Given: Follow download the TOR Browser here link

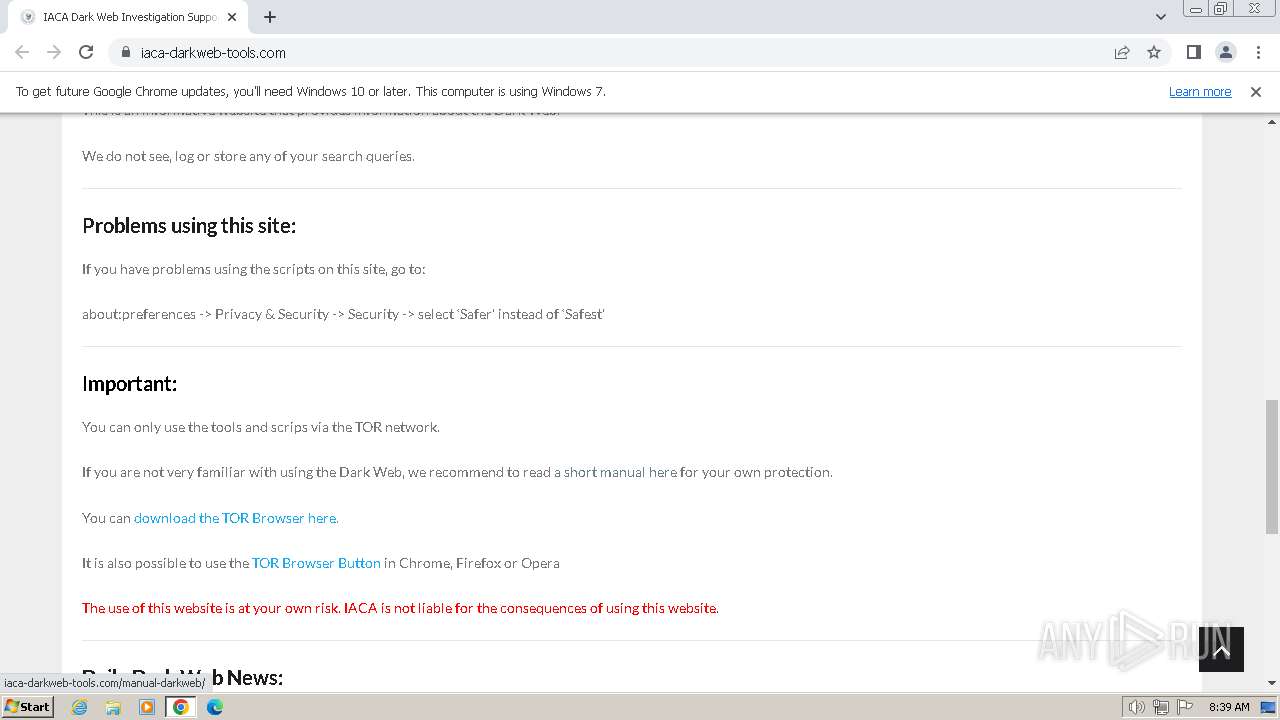Looking at the screenshot, I should coord(236,518).
